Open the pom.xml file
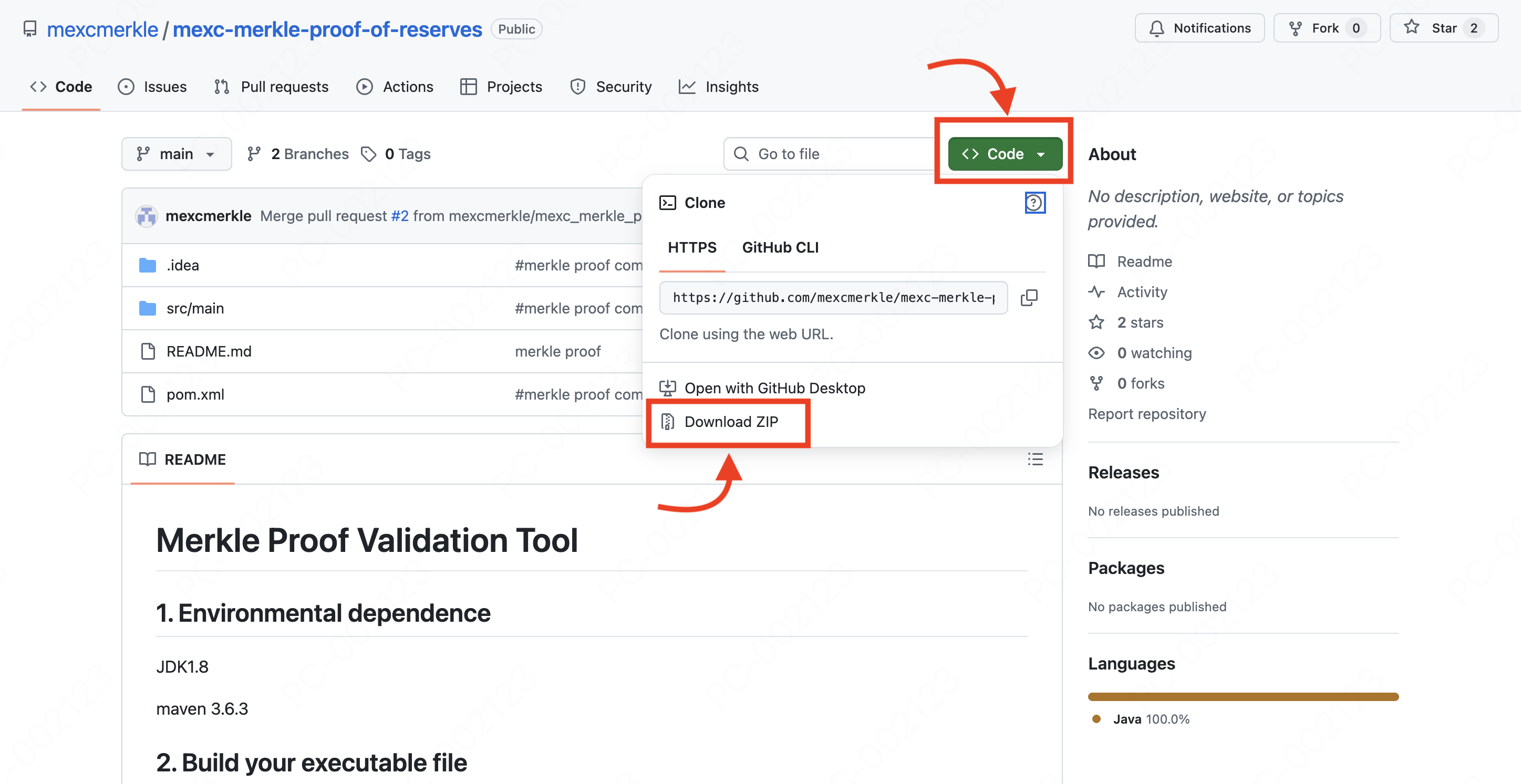The width and height of the screenshot is (1521, 784). click(195, 394)
